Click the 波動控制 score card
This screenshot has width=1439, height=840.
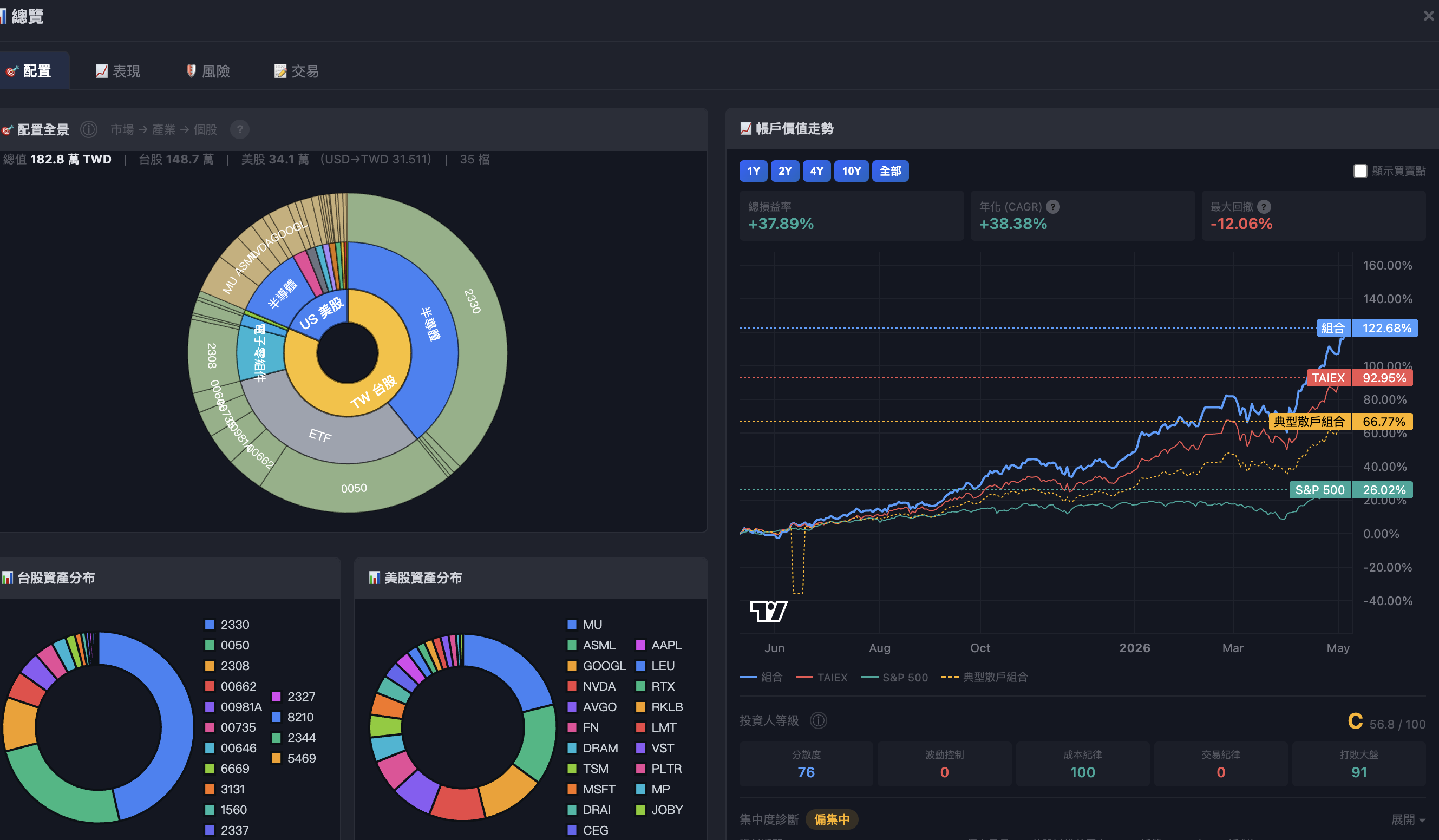coord(945,764)
